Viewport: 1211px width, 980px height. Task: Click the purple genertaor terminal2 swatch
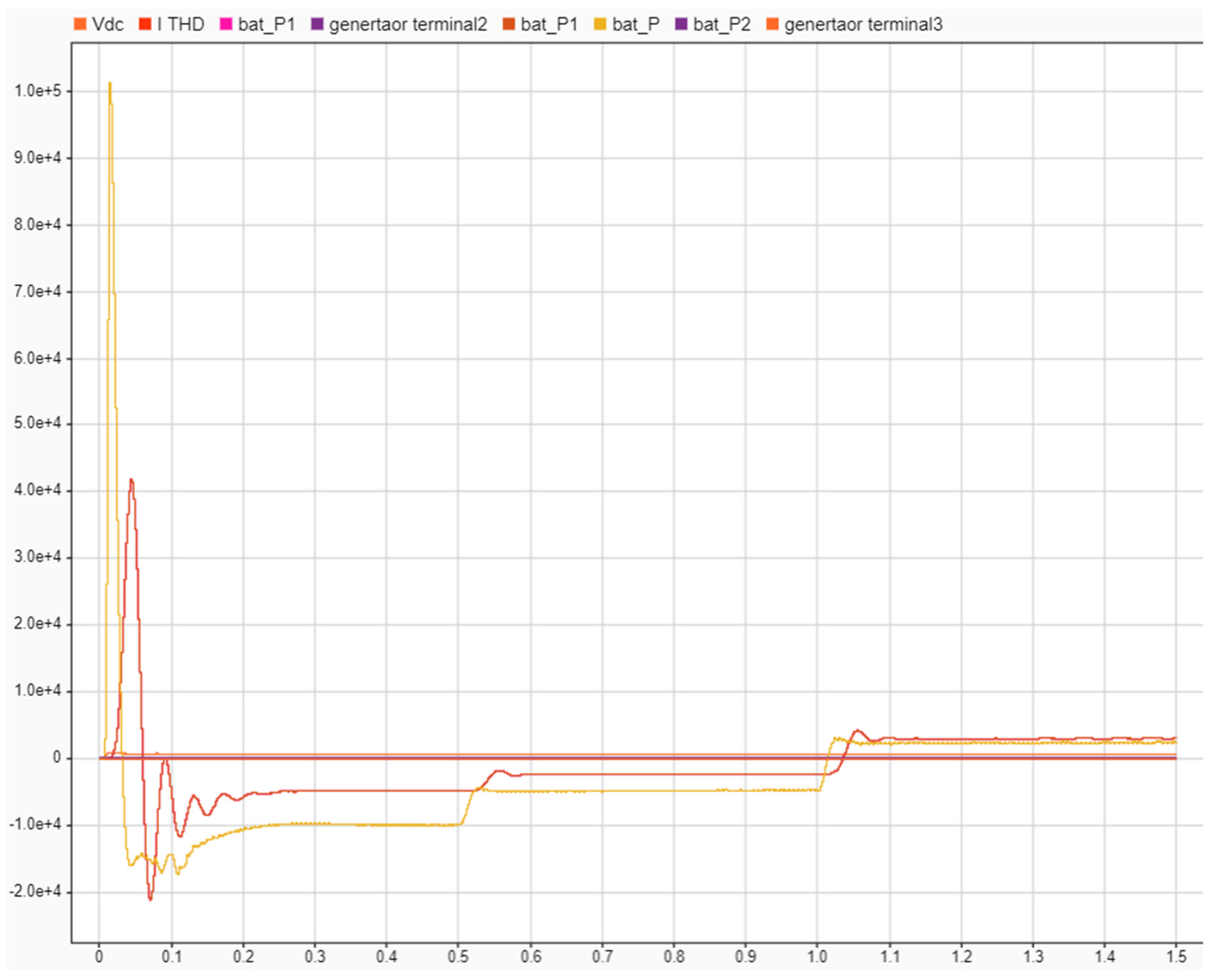click(317, 25)
